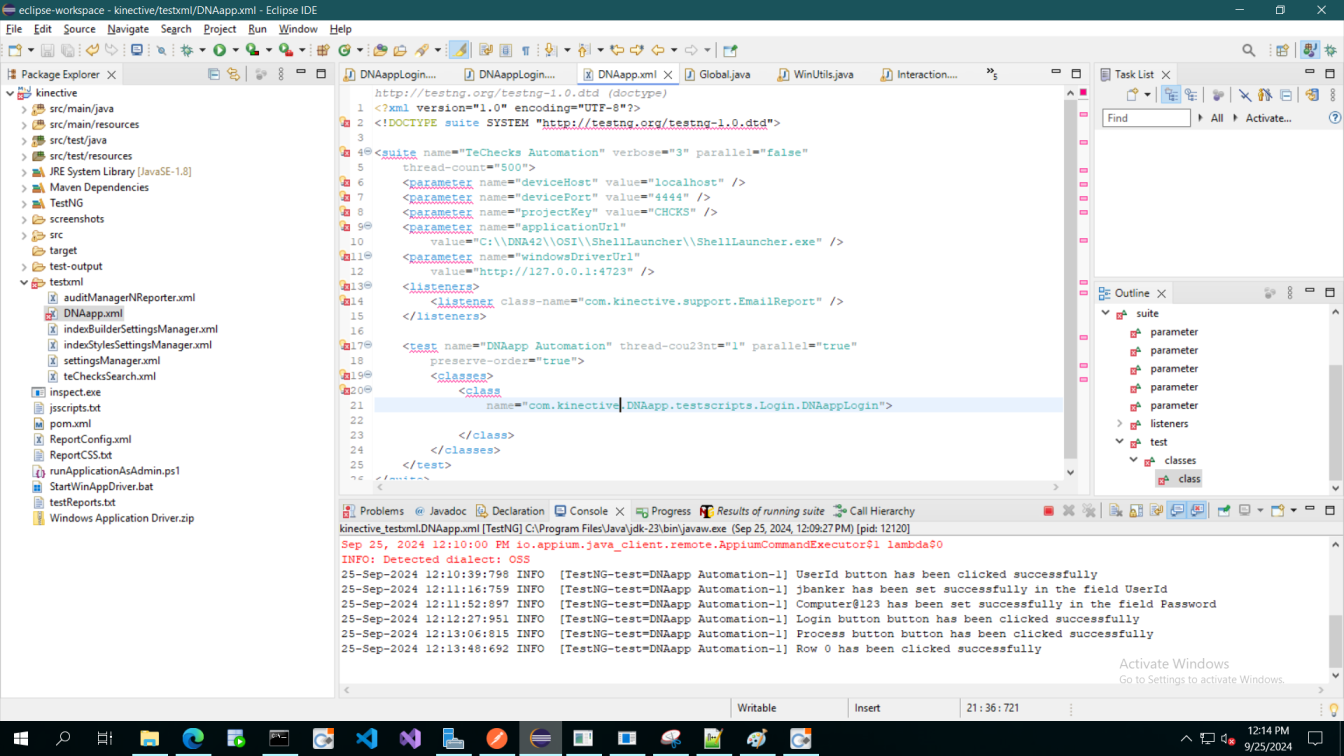The height and width of the screenshot is (756, 1344).
Task: Expand listeners node in Outline
Action: point(1119,424)
